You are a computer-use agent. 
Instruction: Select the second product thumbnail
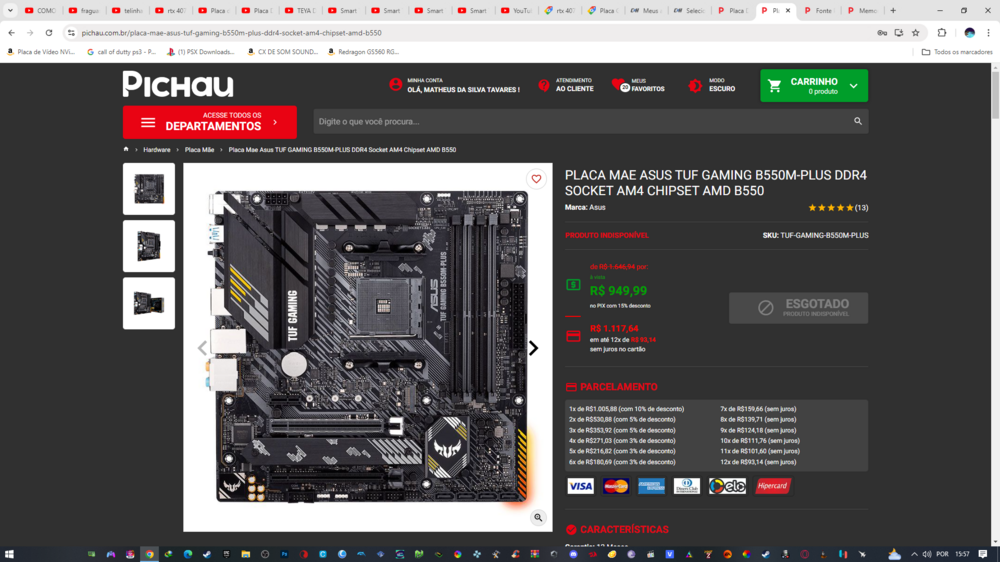tap(149, 246)
